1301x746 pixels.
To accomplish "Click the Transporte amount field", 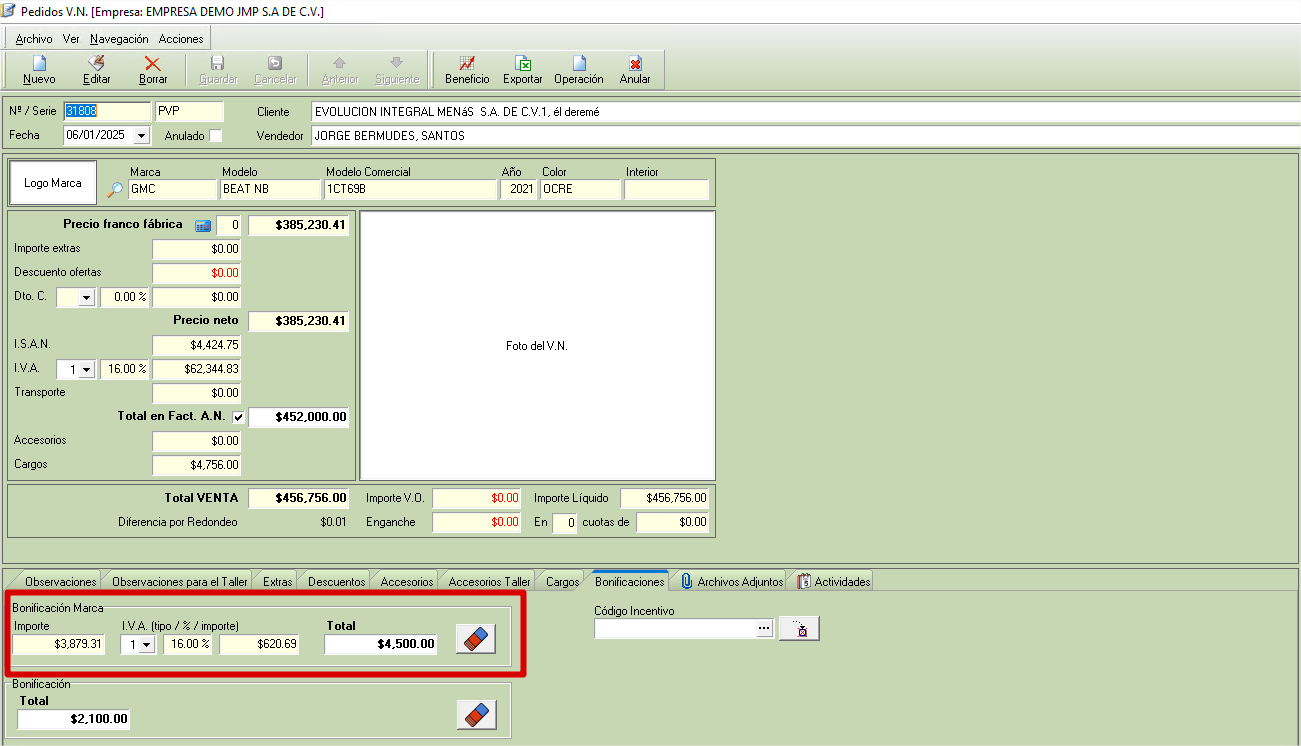I will point(197,393).
